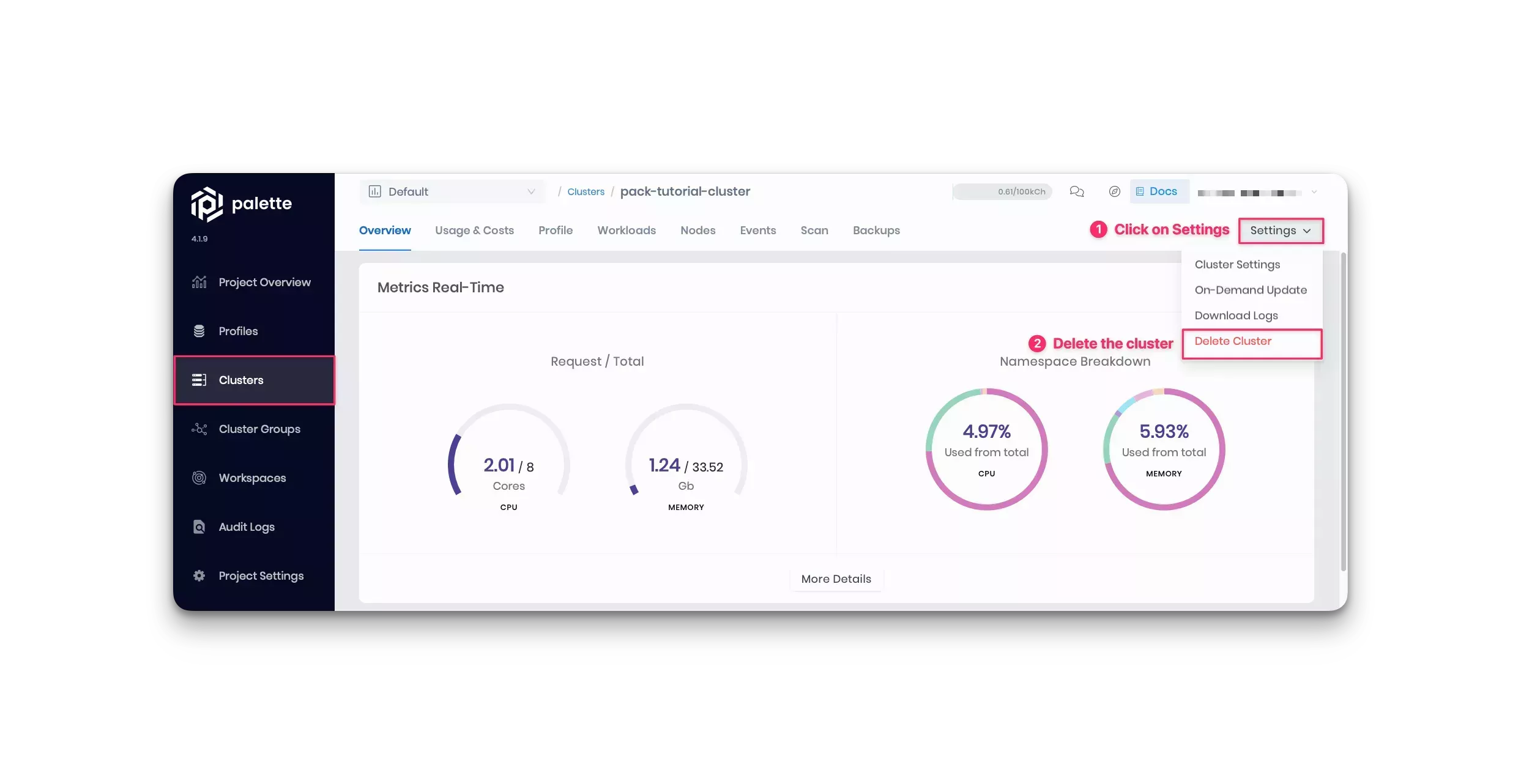Click the compass icon in header
Viewport: 1521px width, 784px height.
point(1114,191)
